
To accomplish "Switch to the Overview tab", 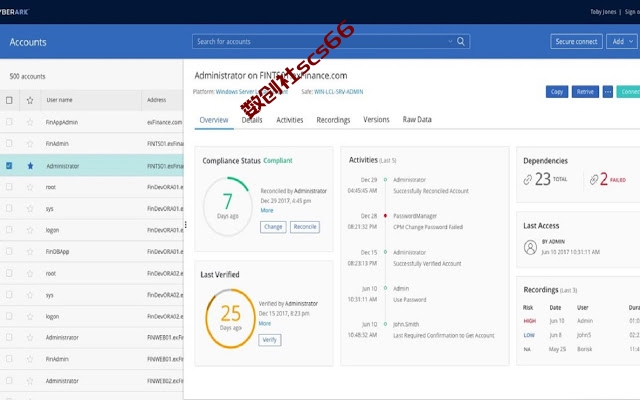I will (x=214, y=120).
